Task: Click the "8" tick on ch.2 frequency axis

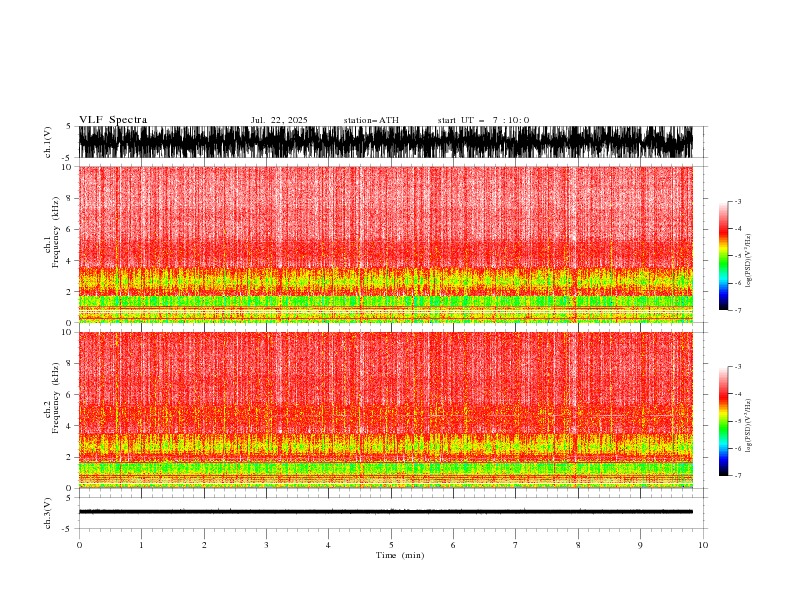Action: pos(69,364)
